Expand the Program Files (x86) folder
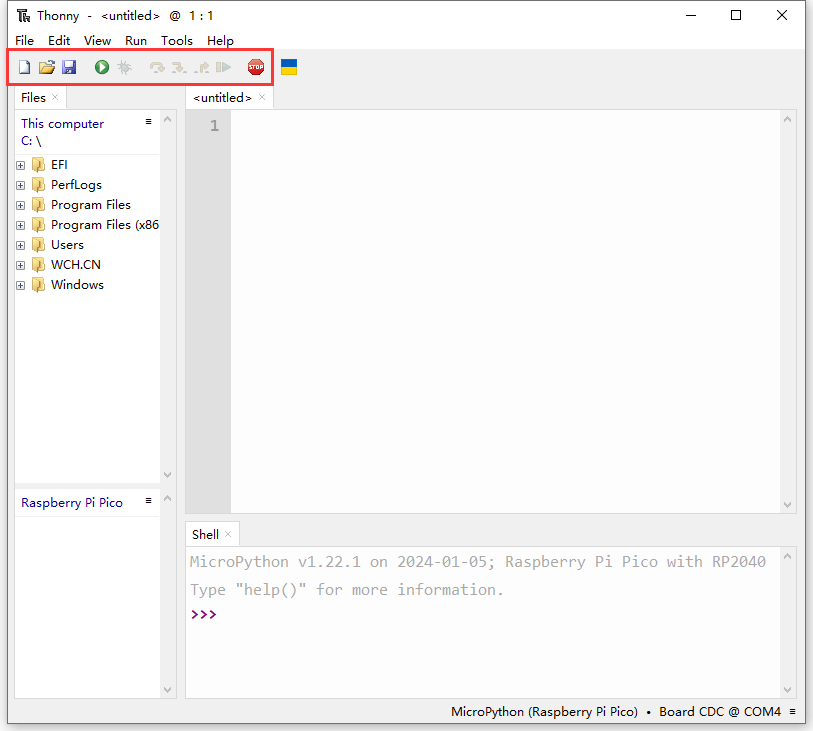The width and height of the screenshot is (813, 731). 21,226
